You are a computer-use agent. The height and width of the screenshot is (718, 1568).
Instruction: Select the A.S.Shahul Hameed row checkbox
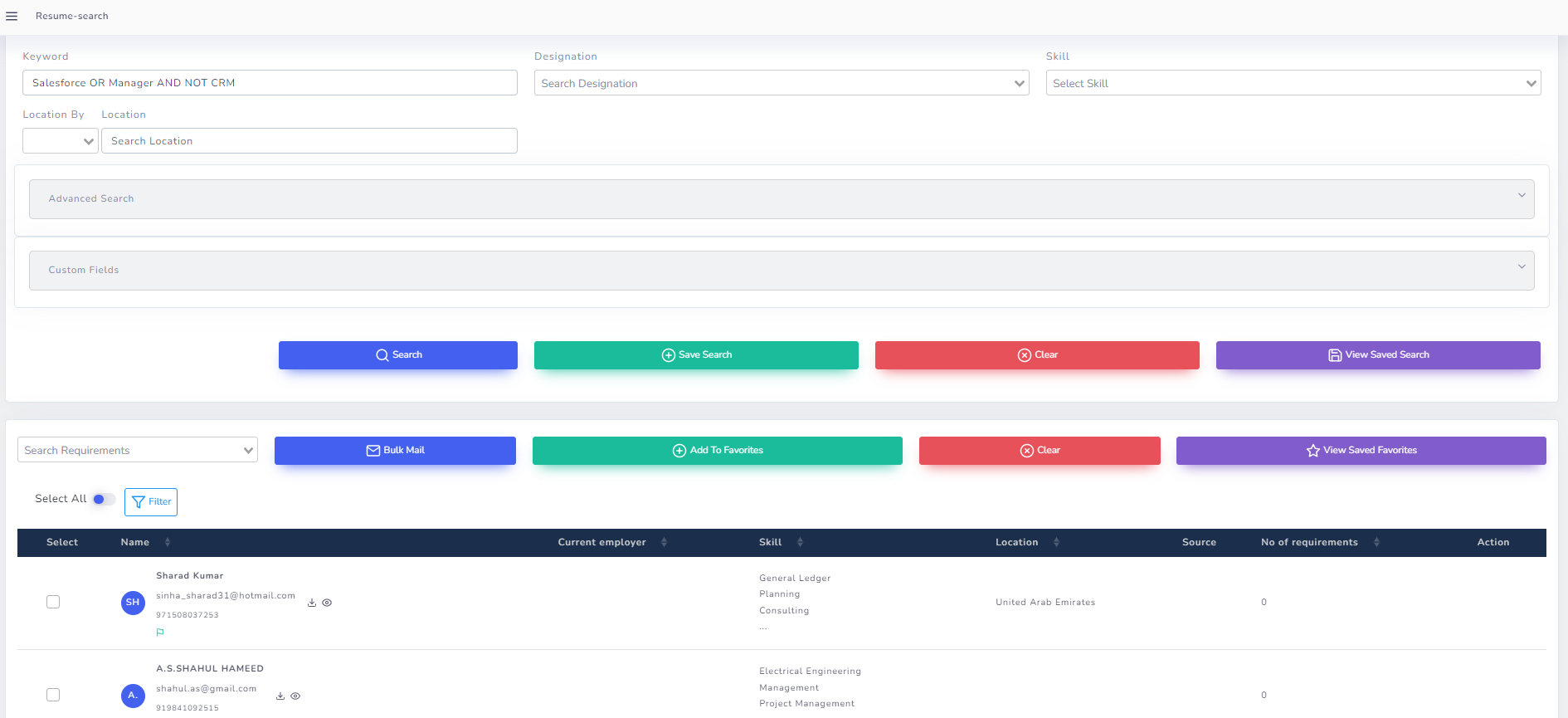pyautogui.click(x=53, y=695)
